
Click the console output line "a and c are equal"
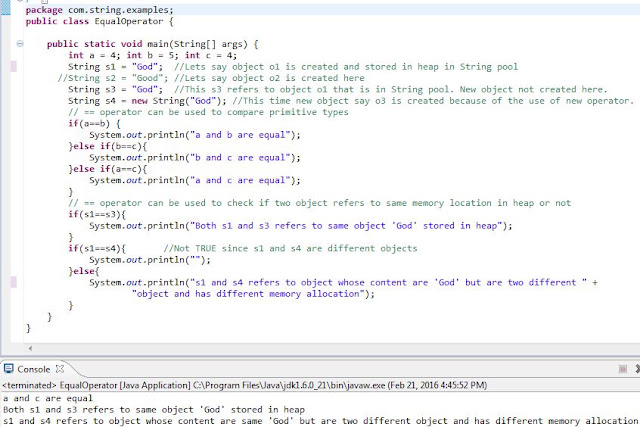click(x=48, y=398)
